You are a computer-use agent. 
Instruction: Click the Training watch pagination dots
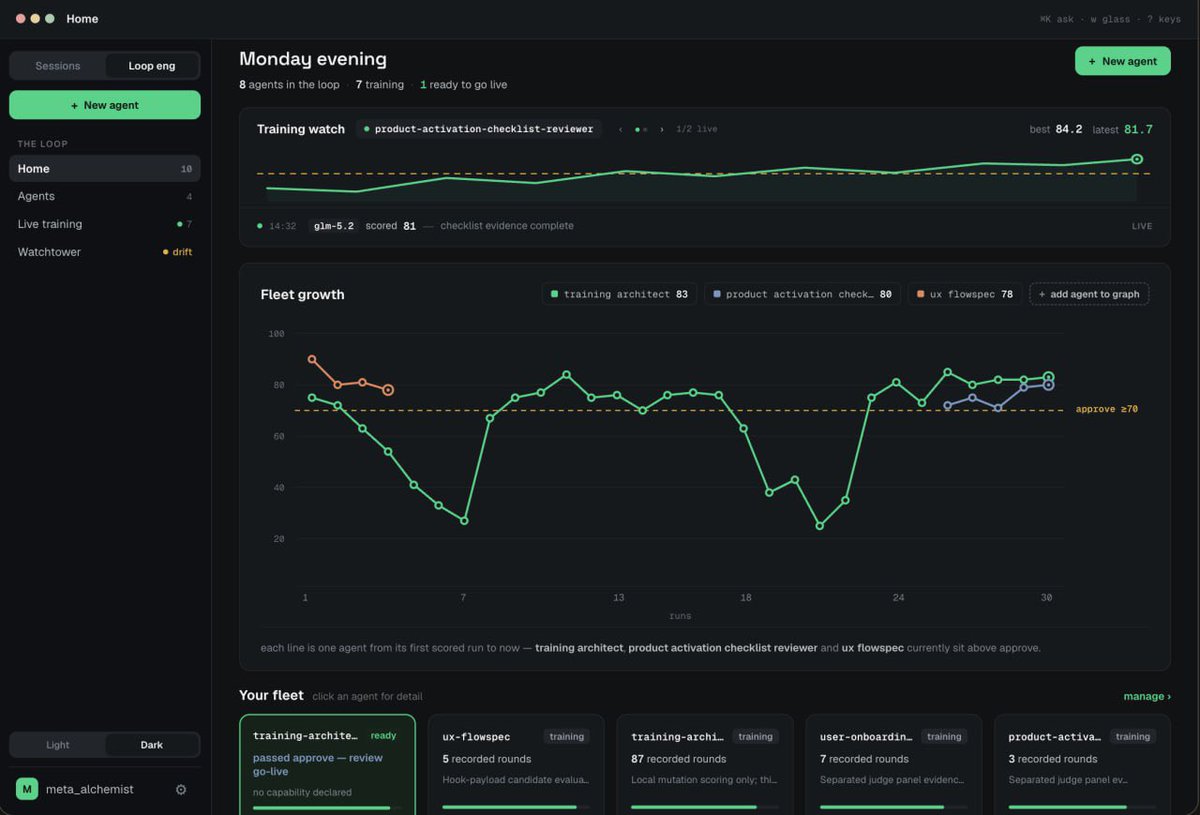click(x=641, y=129)
